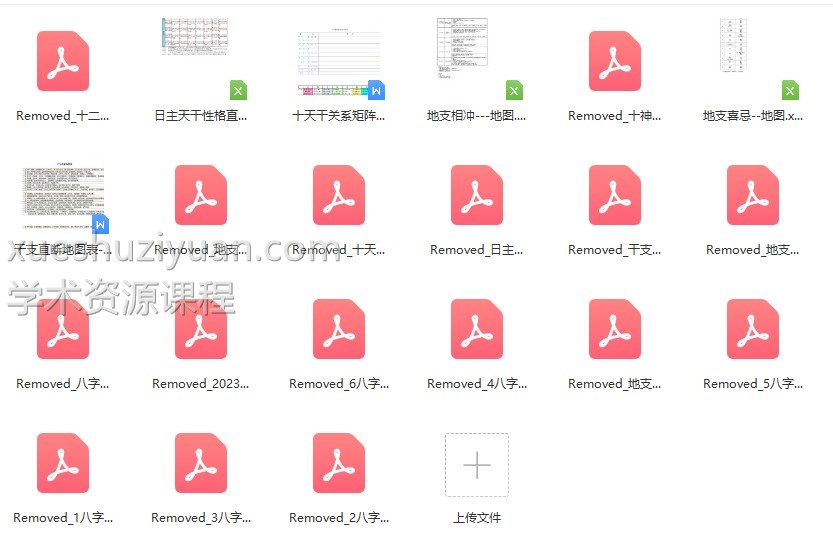Open the Removed_2023... PDF icon
The height and width of the screenshot is (545, 833).
click(201, 329)
